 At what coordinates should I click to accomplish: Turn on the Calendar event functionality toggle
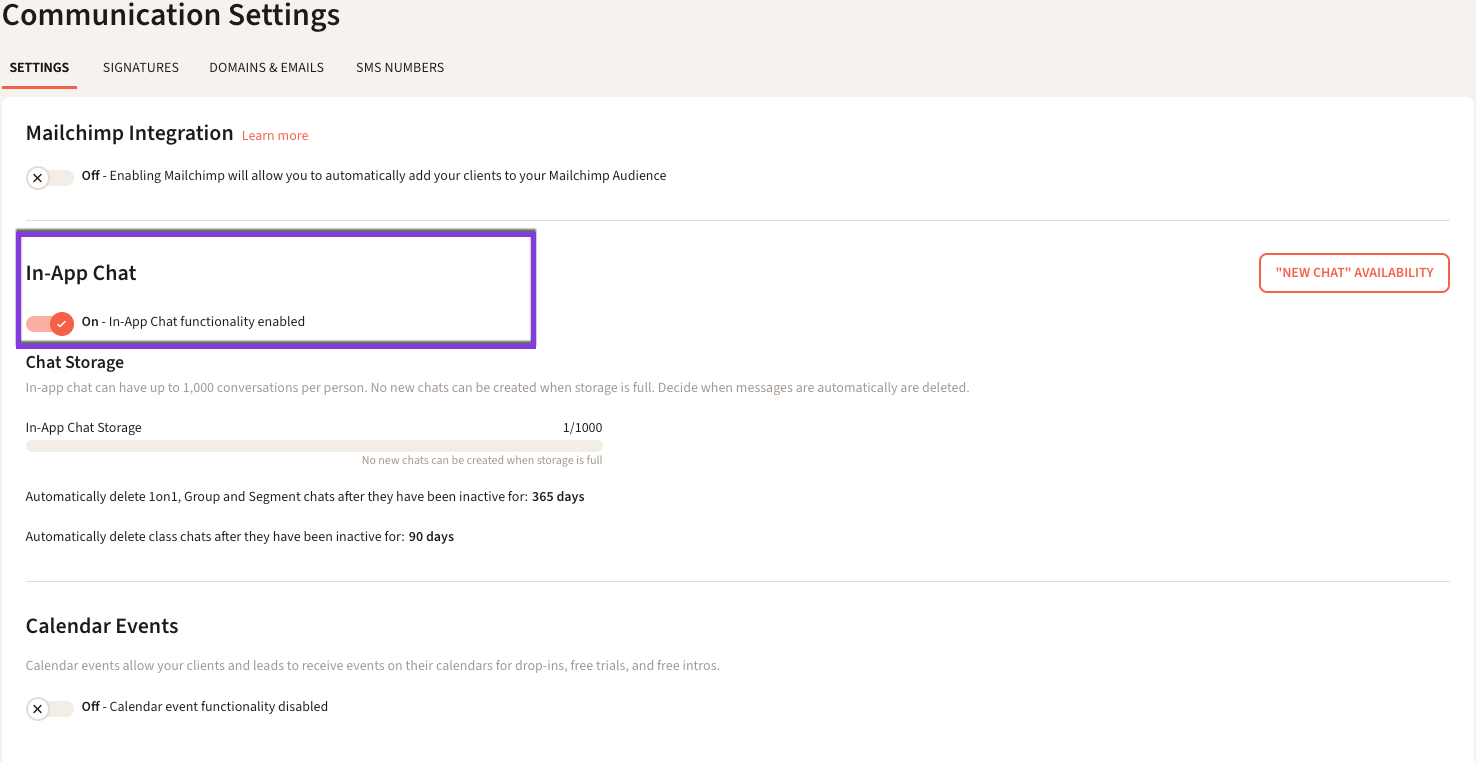pyautogui.click(x=50, y=708)
